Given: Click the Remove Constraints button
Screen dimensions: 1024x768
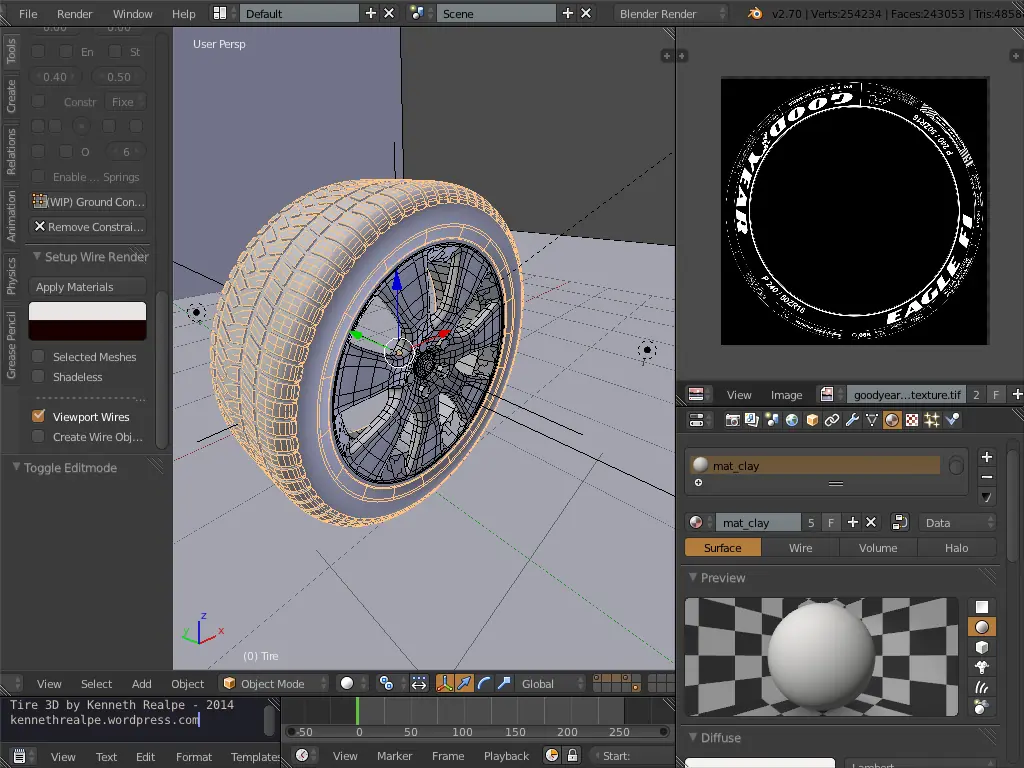Looking at the screenshot, I should [x=88, y=227].
